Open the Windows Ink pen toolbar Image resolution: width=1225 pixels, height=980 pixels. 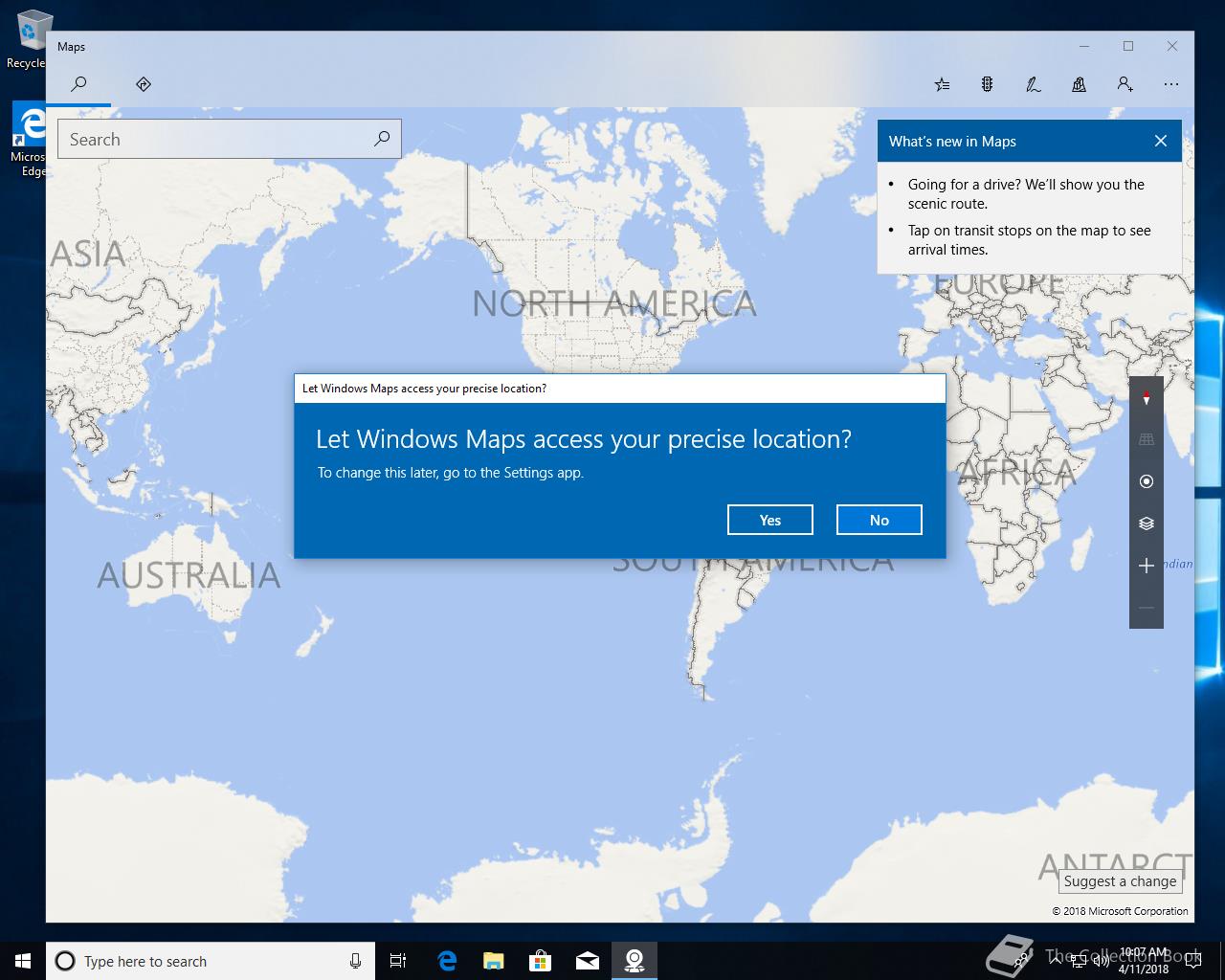click(1034, 84)
